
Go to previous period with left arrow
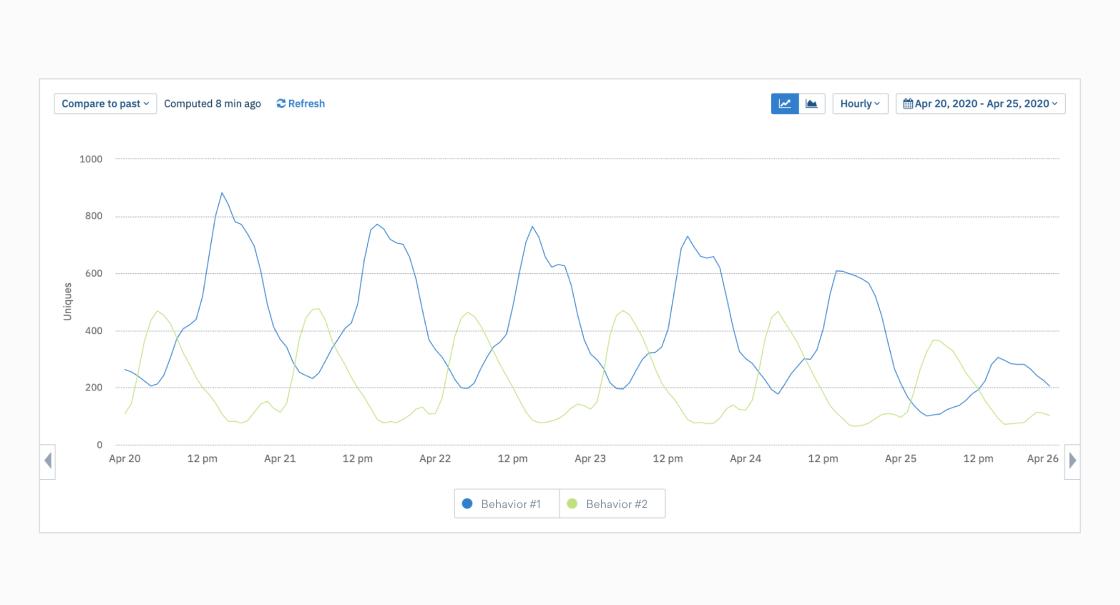tap(48, 461)
